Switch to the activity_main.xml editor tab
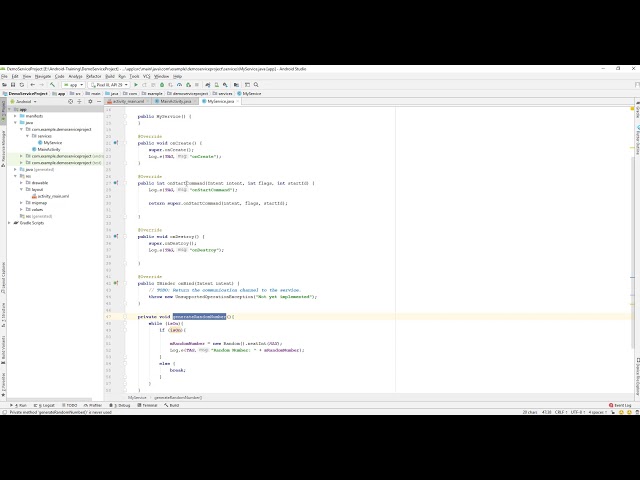The height and width of the screenshot is (480, 640). click(x=128, y=101)
